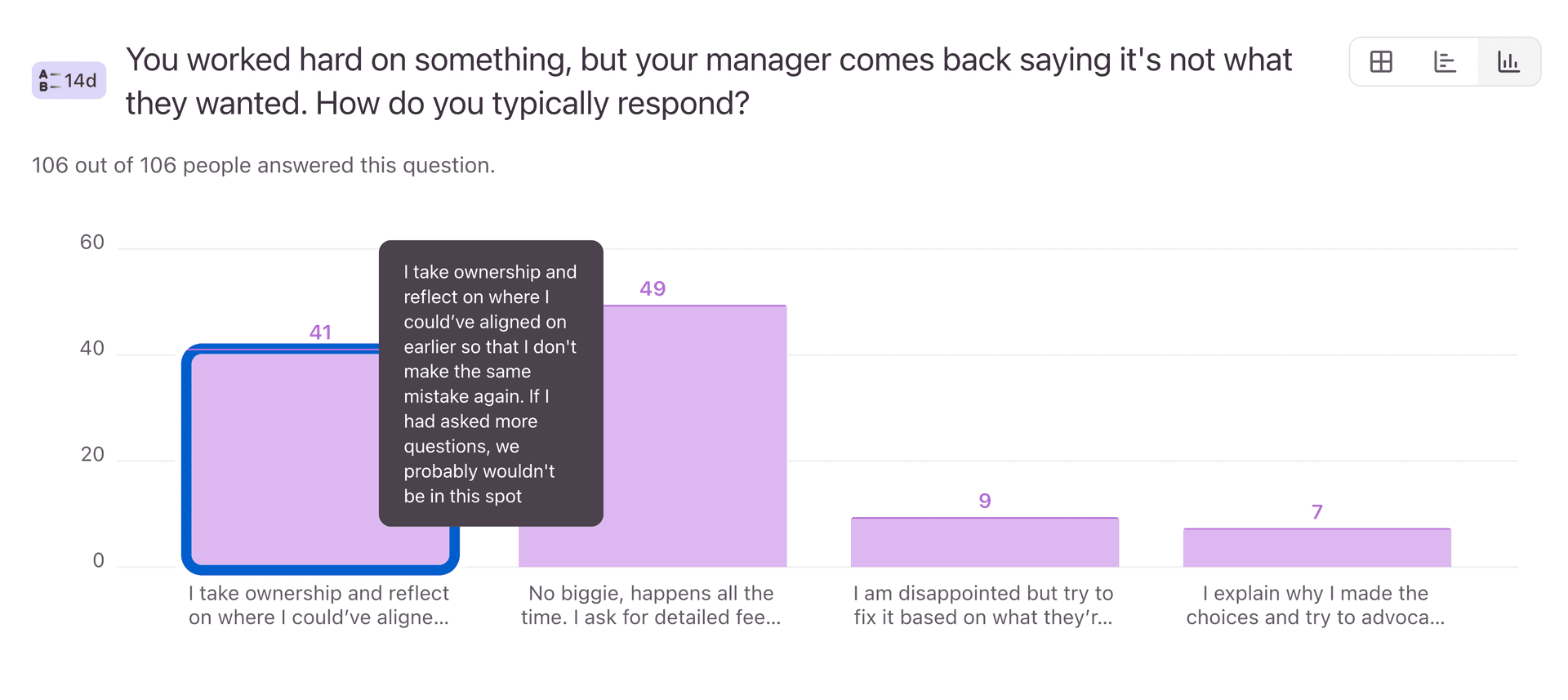Click the value label 49 above bar
The height and width of the screenshot is (700, 1568).
pyautogui.click(x=653, y=288)
